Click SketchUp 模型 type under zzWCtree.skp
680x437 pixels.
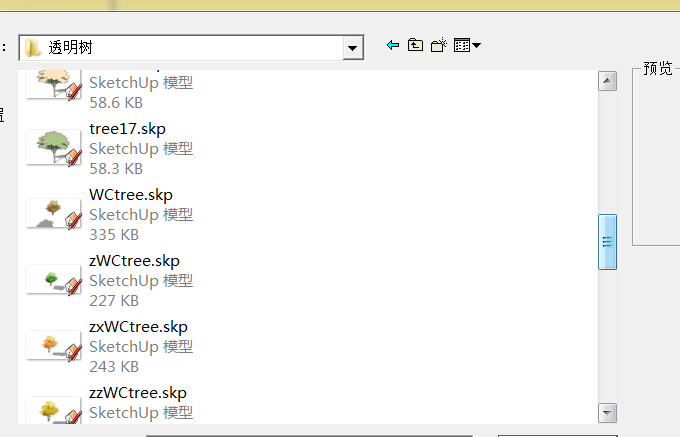[141, 412]
